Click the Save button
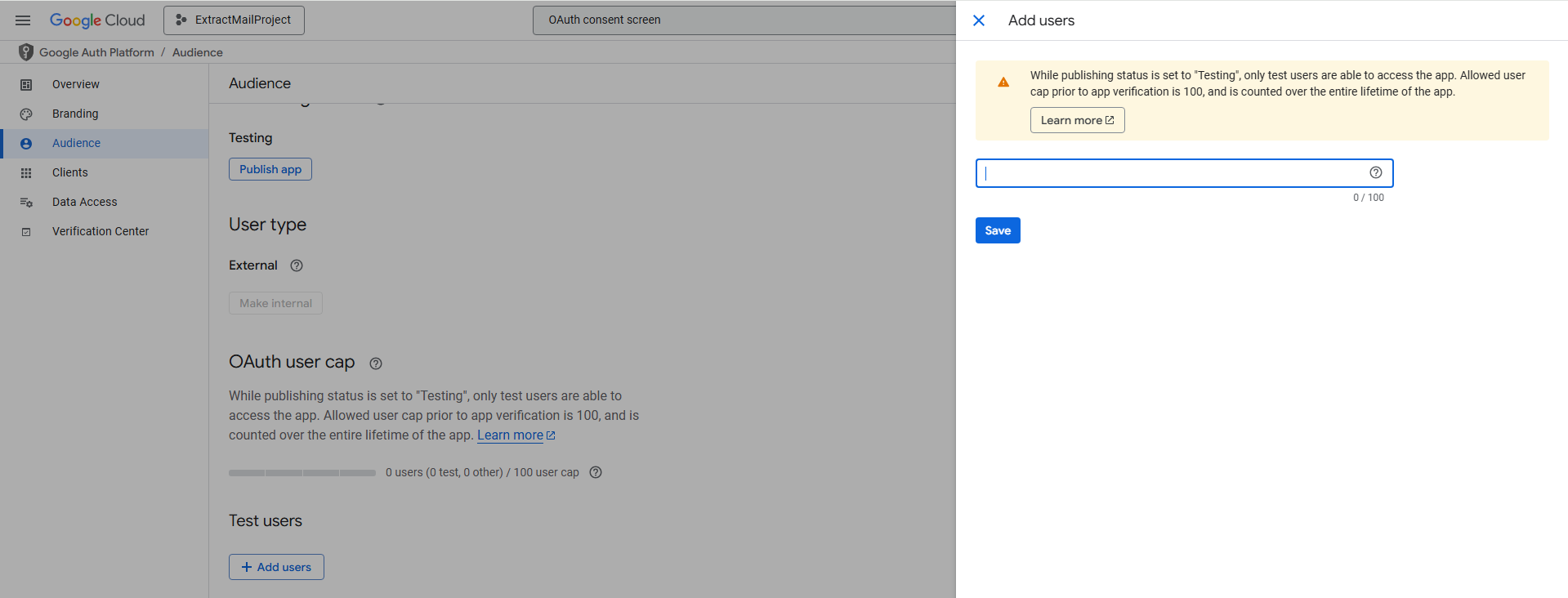This screenshot has height=598, width=1568. coord(998,230)
